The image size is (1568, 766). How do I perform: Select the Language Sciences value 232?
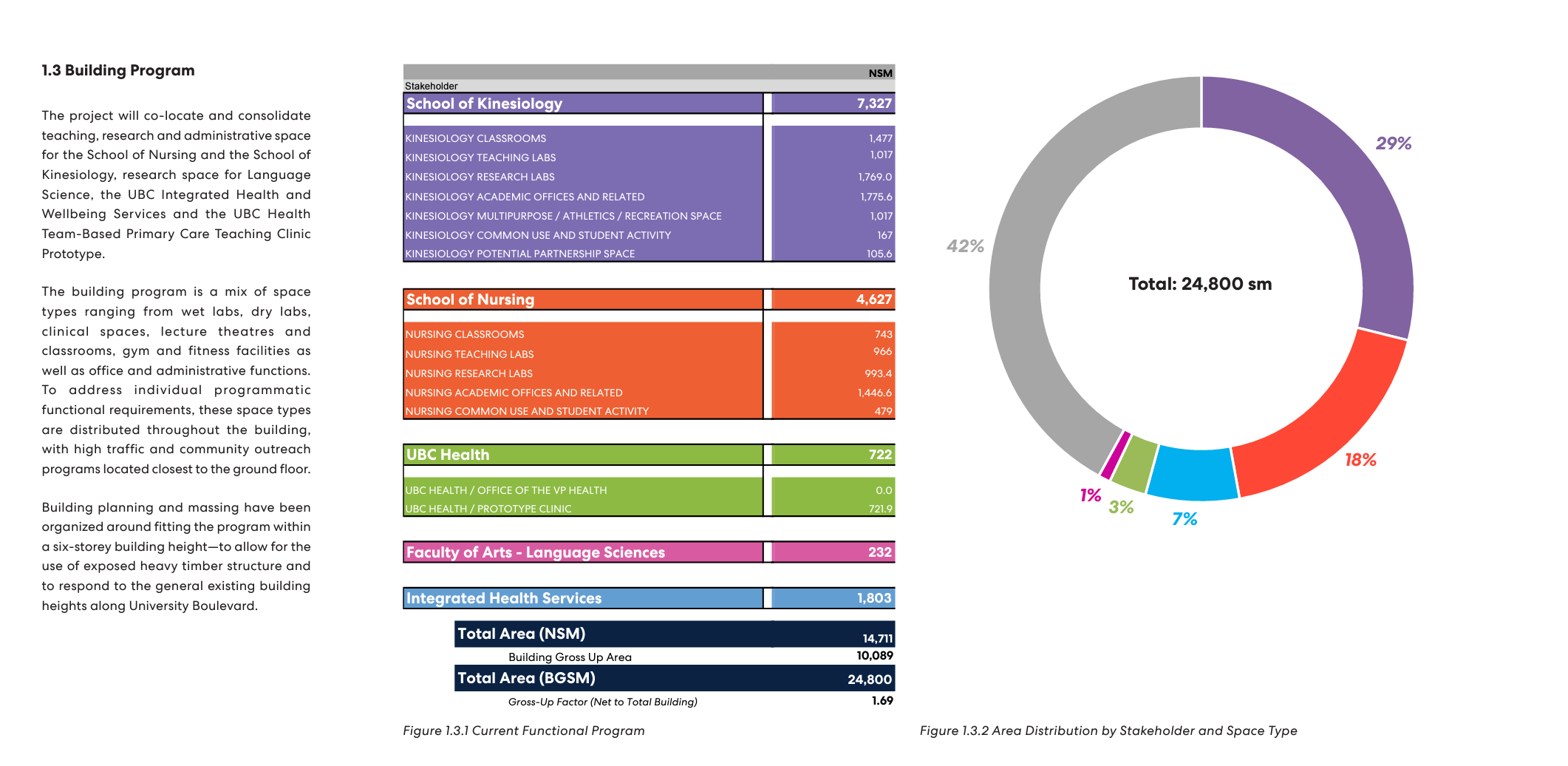click(880, 552)
